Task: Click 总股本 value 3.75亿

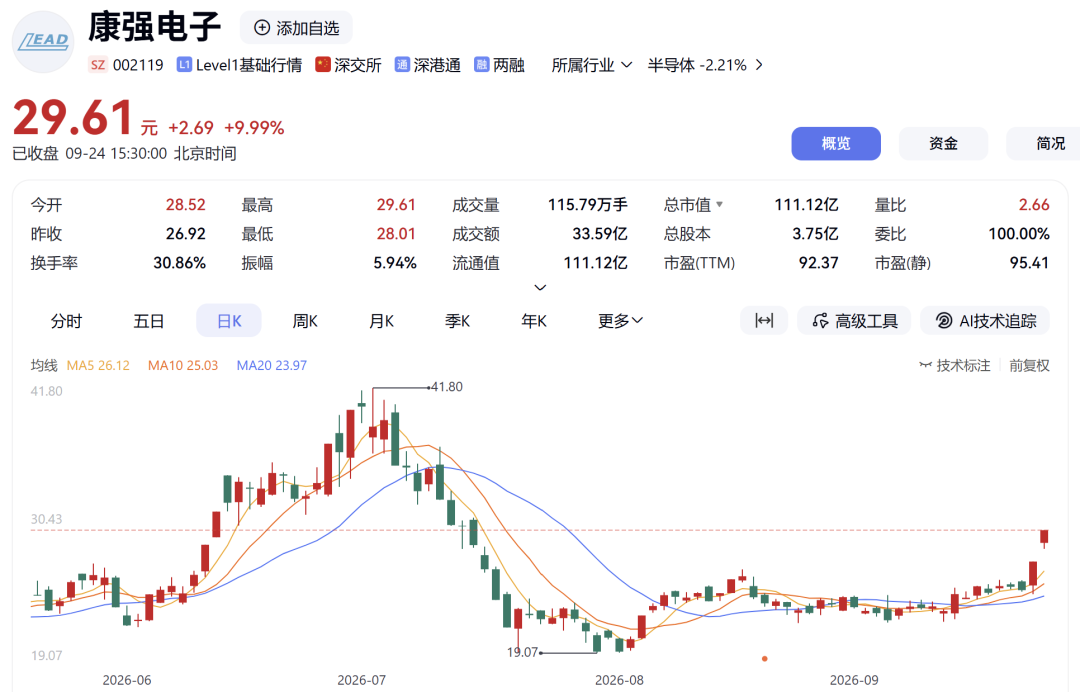Action: 815,233
